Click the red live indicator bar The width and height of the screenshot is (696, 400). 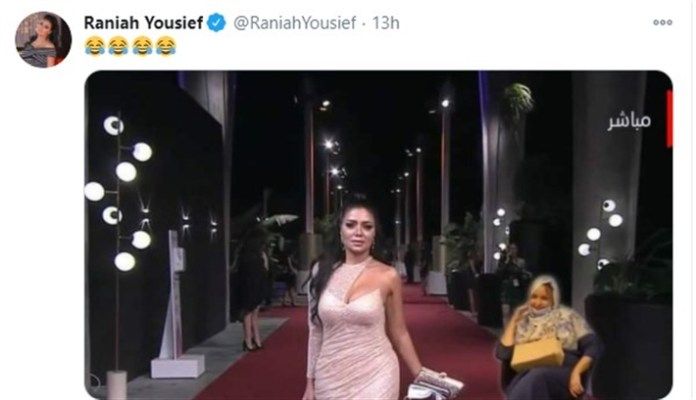click(669, 119)
